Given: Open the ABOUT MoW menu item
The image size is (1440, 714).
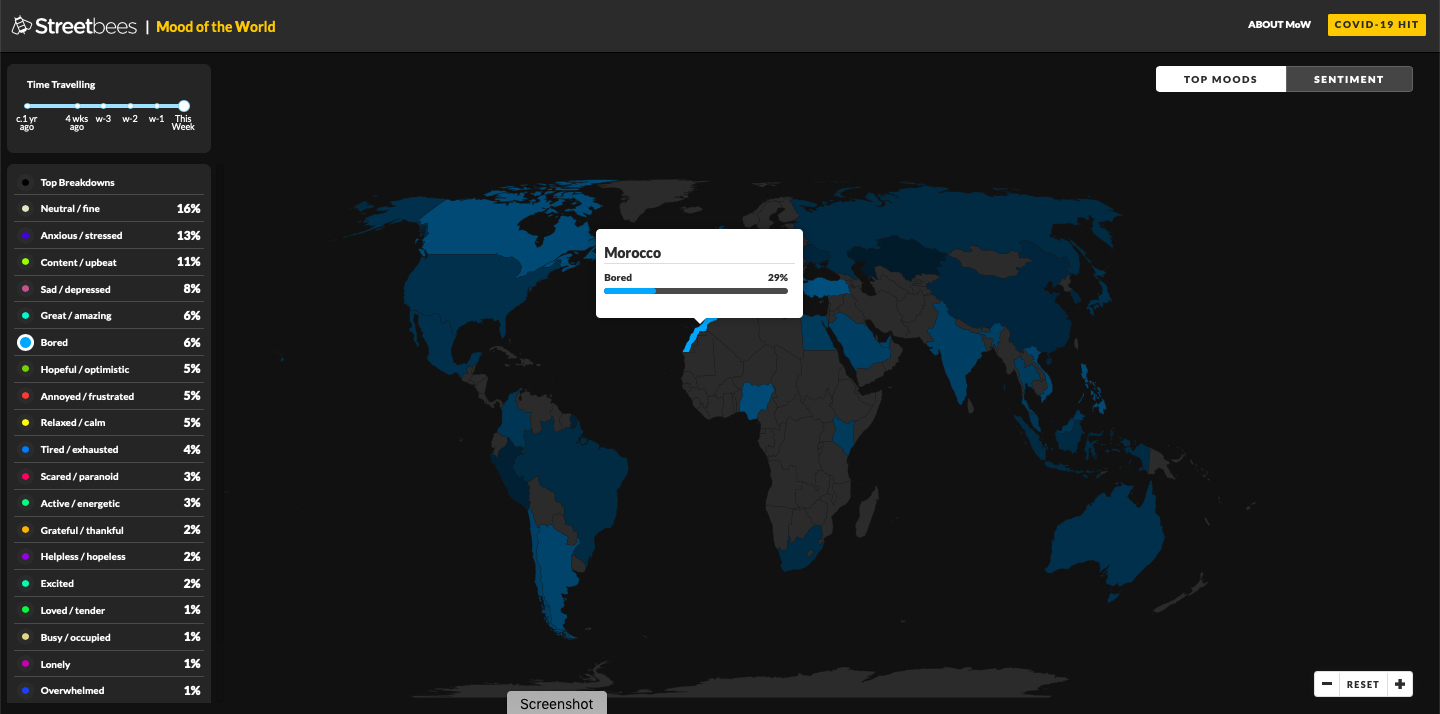Looking at the screenshot, I should point(1279,24).
